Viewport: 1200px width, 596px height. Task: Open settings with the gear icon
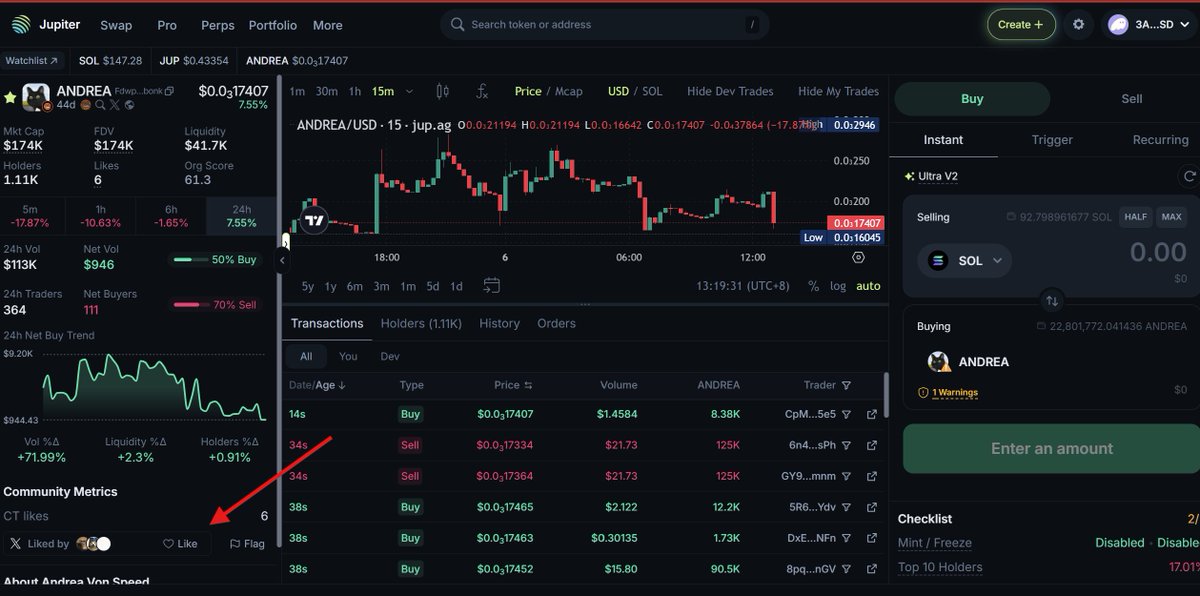pos(1078,24)
